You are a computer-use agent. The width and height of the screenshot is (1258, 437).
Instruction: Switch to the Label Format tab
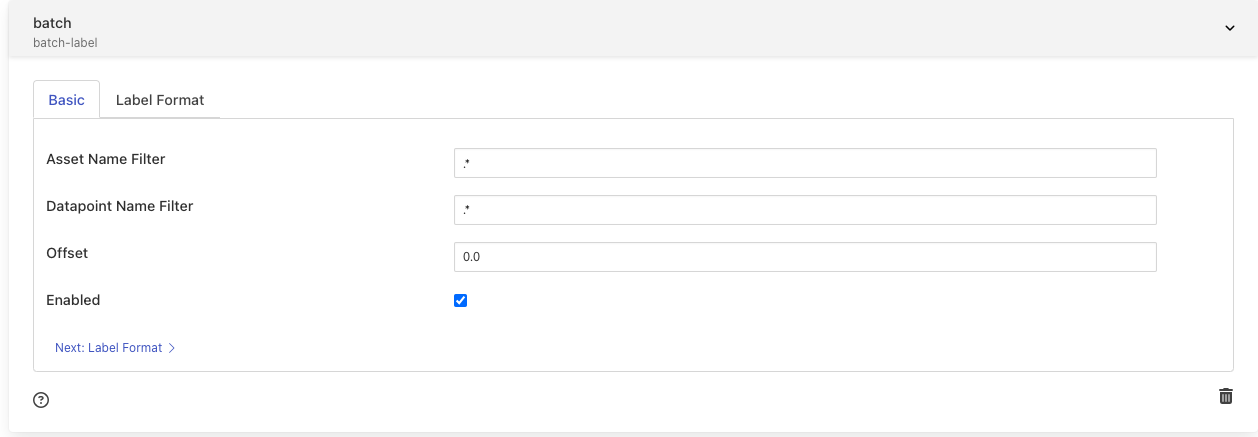(160, 100)
